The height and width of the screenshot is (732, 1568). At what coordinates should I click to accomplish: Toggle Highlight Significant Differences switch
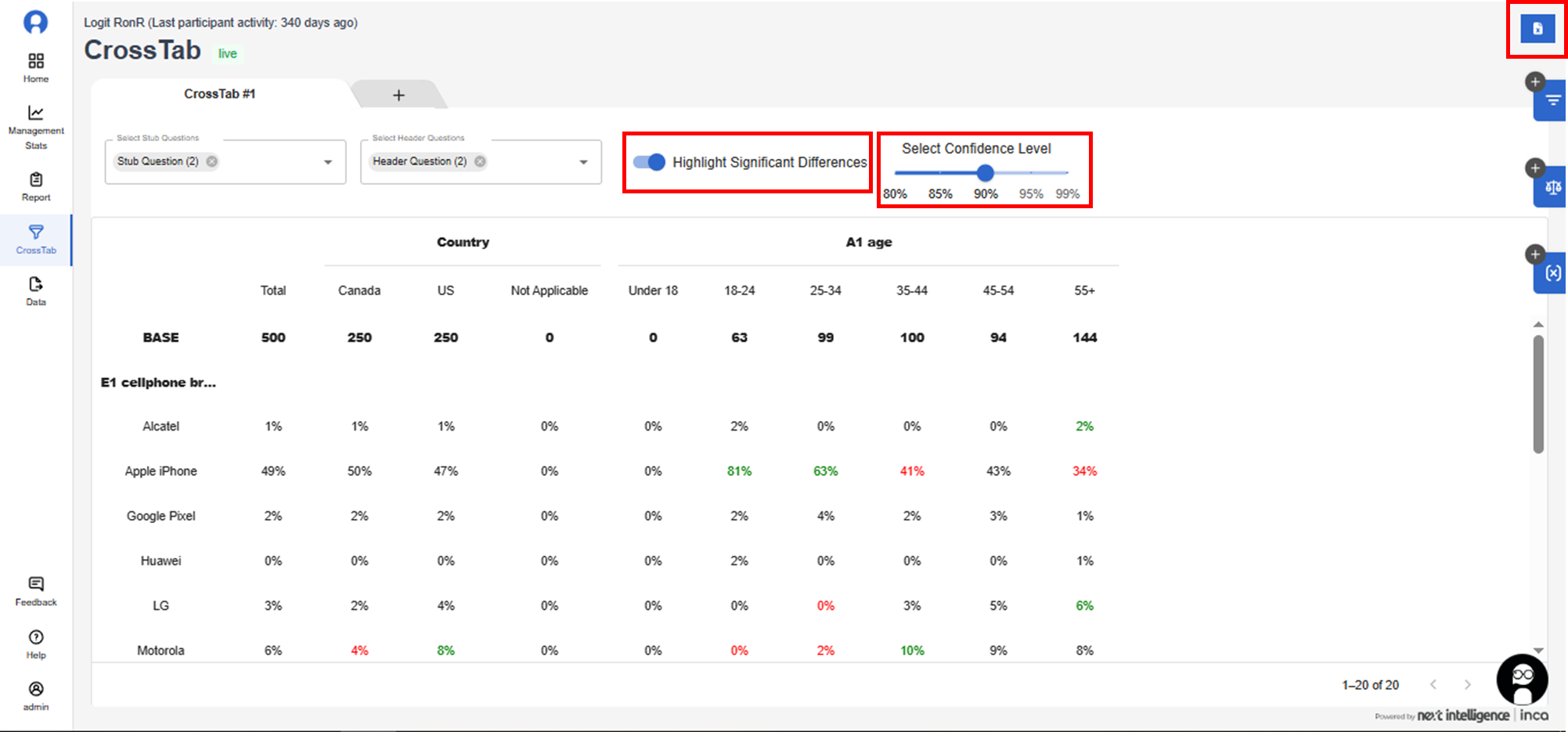[649, 162]
